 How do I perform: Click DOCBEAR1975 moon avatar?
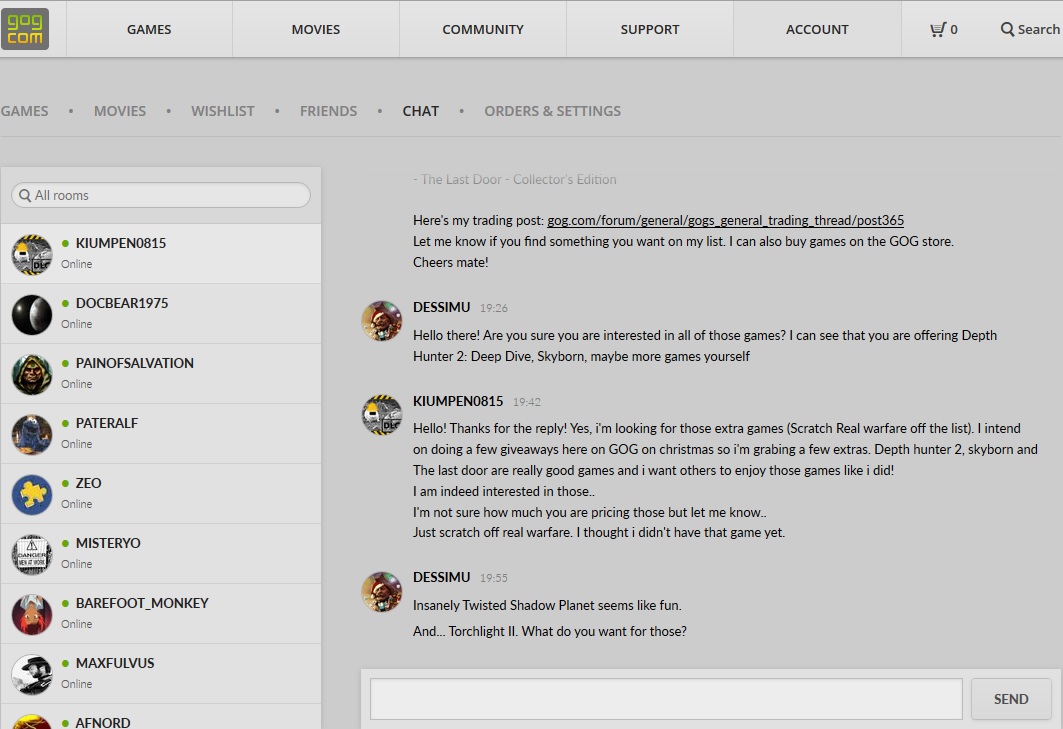[32, 315]
